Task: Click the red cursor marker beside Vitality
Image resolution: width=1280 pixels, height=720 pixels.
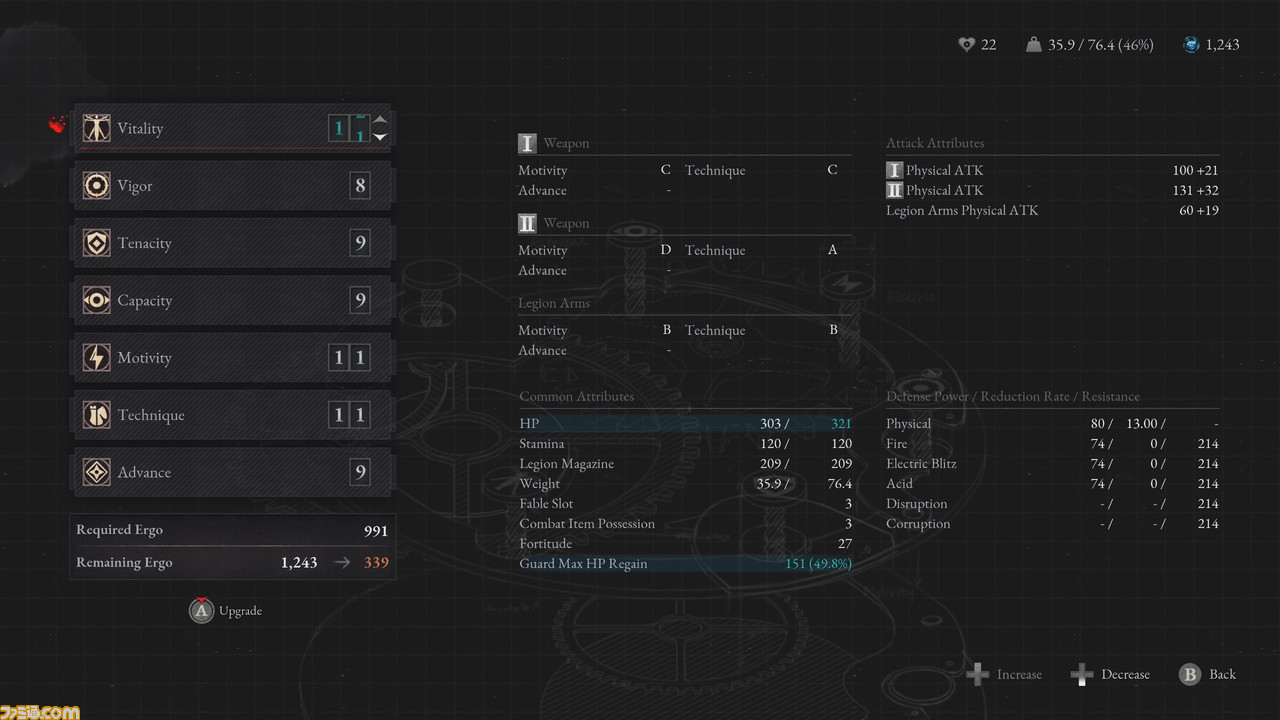Action: tap(57, 125)
